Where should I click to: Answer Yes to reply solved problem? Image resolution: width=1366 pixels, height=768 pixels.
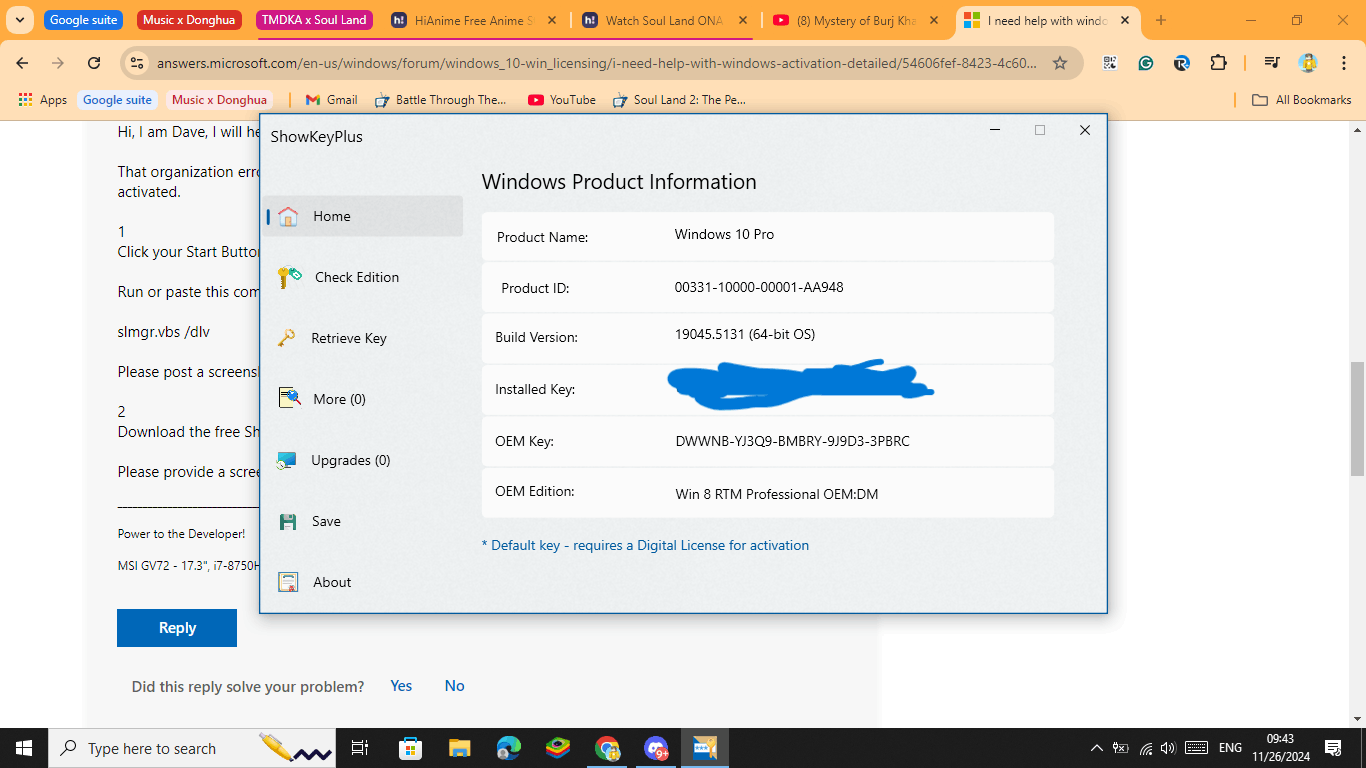(401, 686)
